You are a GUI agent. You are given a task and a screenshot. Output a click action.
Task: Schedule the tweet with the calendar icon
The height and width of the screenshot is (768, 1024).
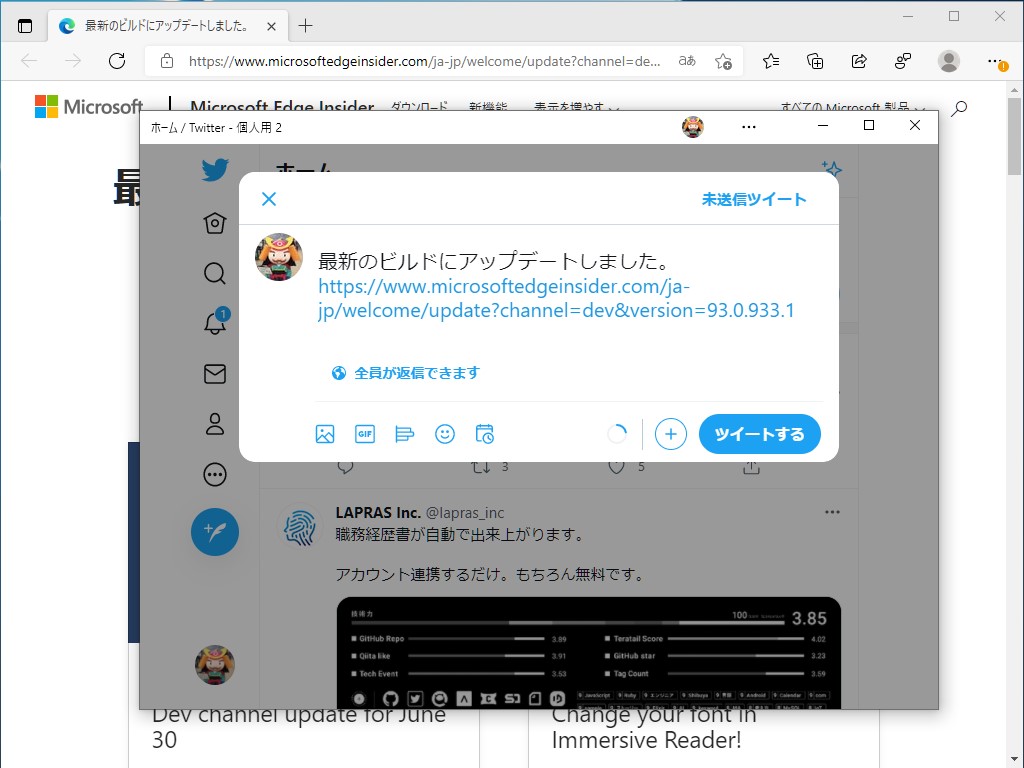(x=485, y=434)
